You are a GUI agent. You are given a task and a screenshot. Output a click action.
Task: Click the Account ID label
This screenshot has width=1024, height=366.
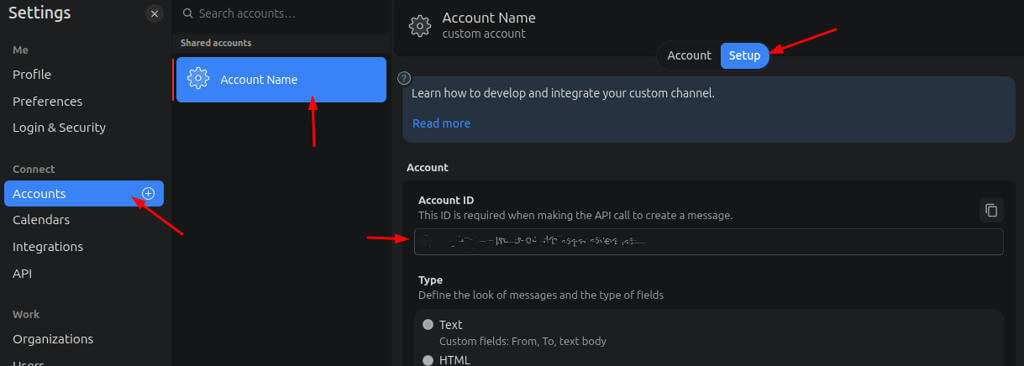(x=446, y=200)
